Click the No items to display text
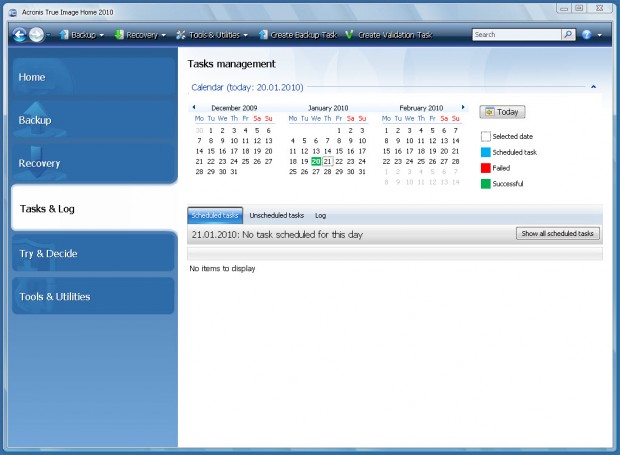Screen dimensions: 620x455 click(222, 268)
